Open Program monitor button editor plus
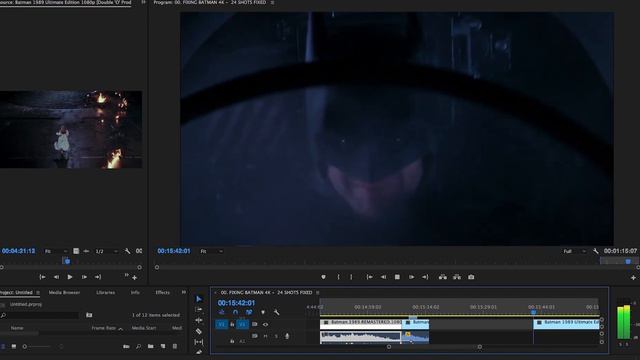 pyautogui.click(x=633, y=278)
